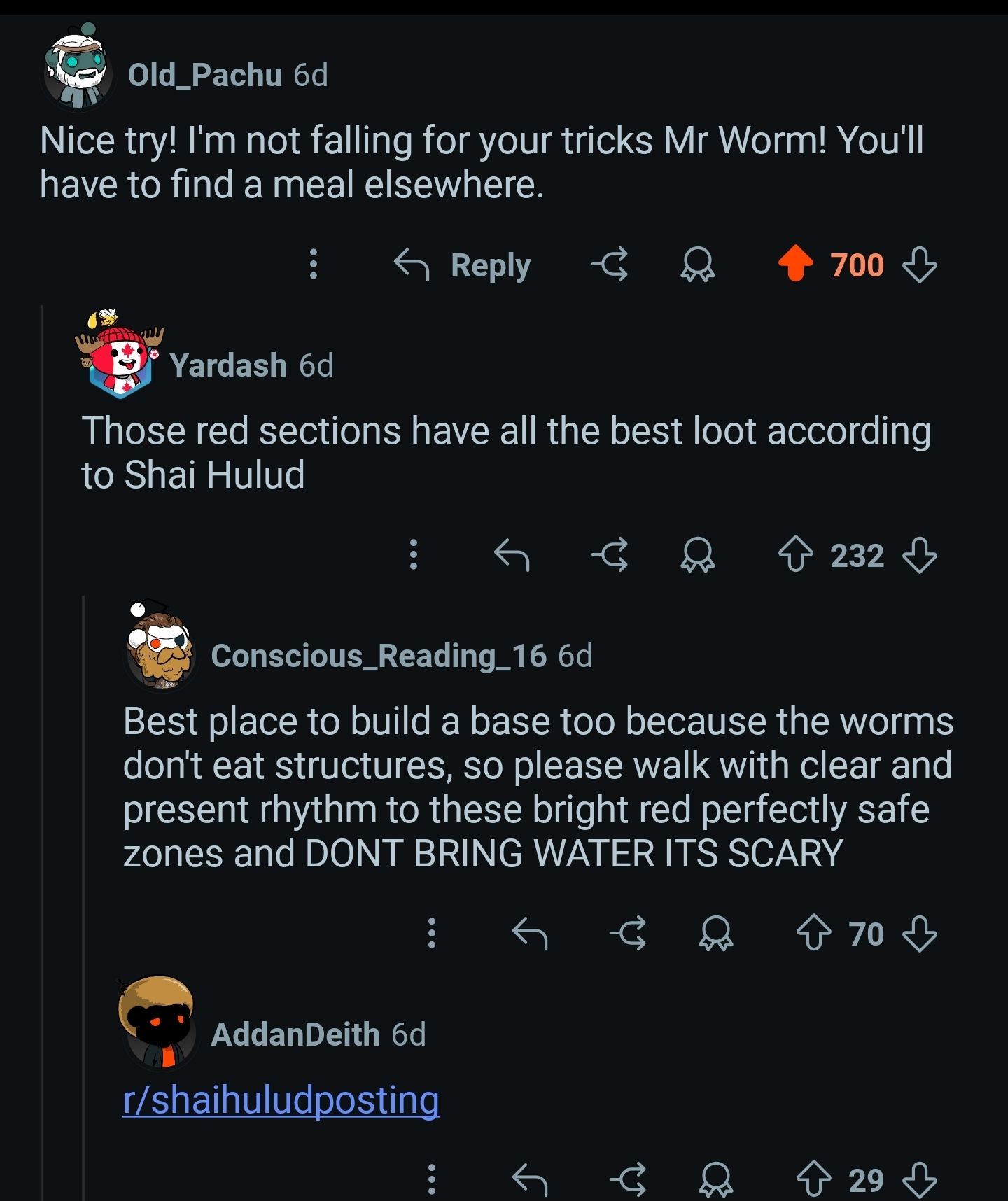Image resolution: width=1008 pixels, height=1201 pixels.
Task: Upvote AddanDeith's comment with 29 points
Action: [813, 1180]
